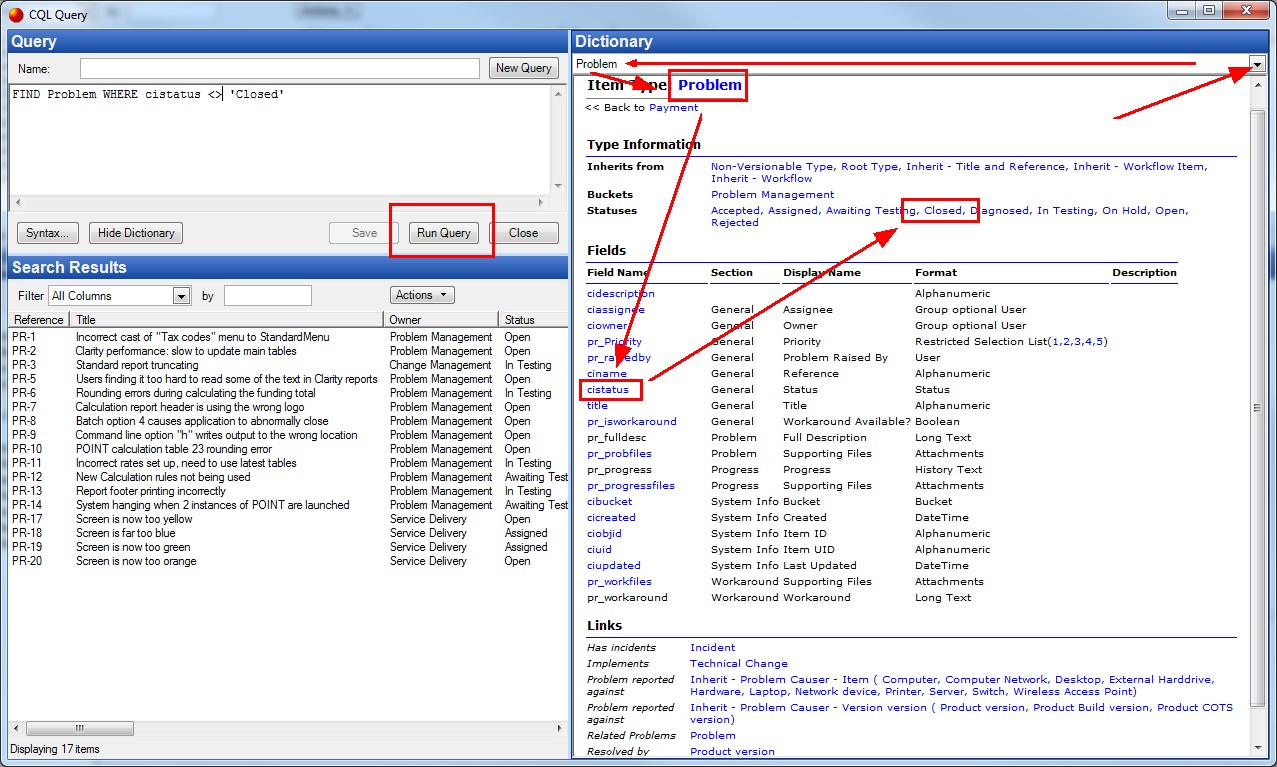This screenshot has height=767, width=1277.
Task: Click the query editor scroll down arrow
Action: point(558,187)
